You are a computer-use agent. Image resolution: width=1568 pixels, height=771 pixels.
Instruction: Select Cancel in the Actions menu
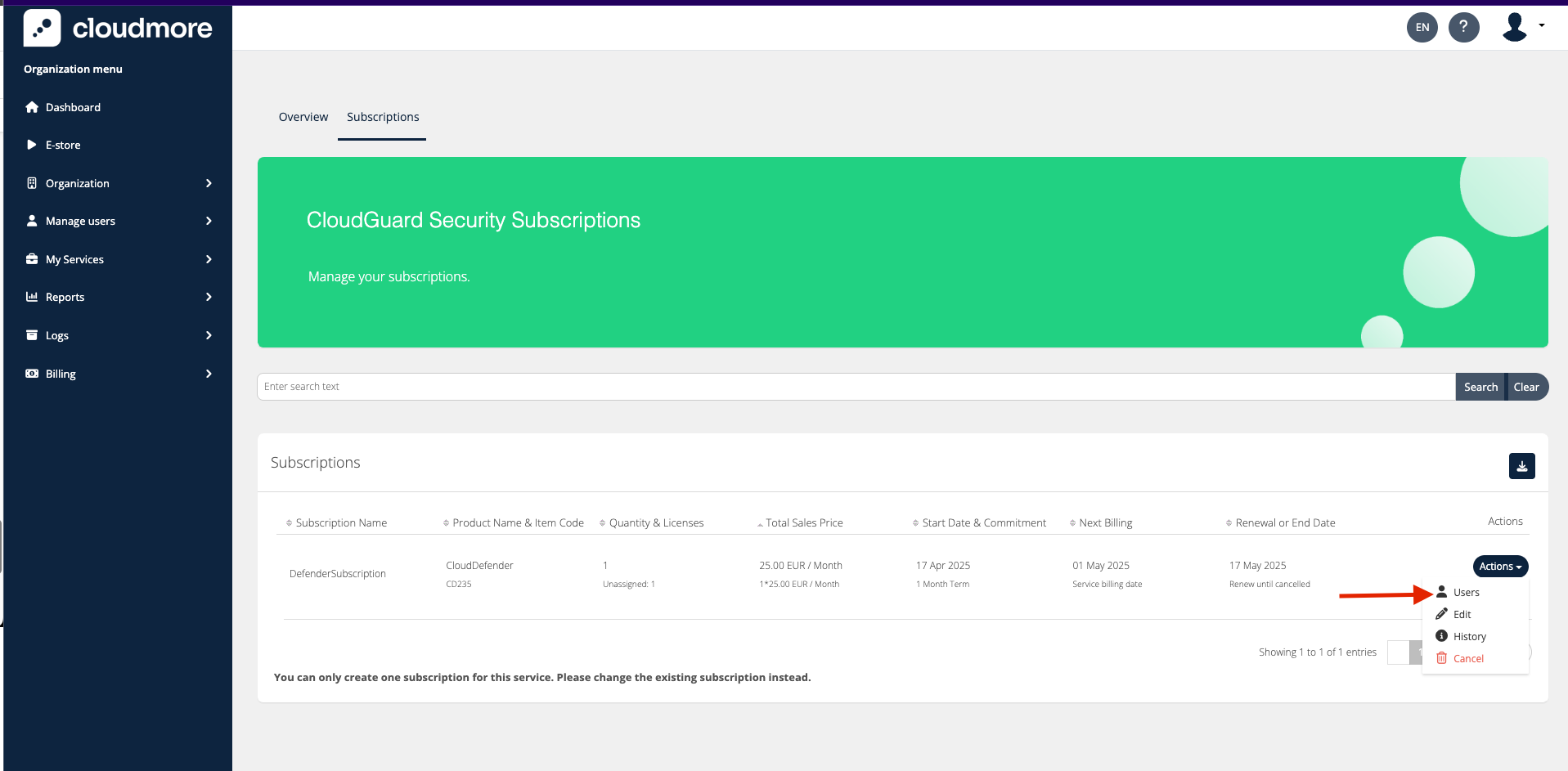(1468, 657)
